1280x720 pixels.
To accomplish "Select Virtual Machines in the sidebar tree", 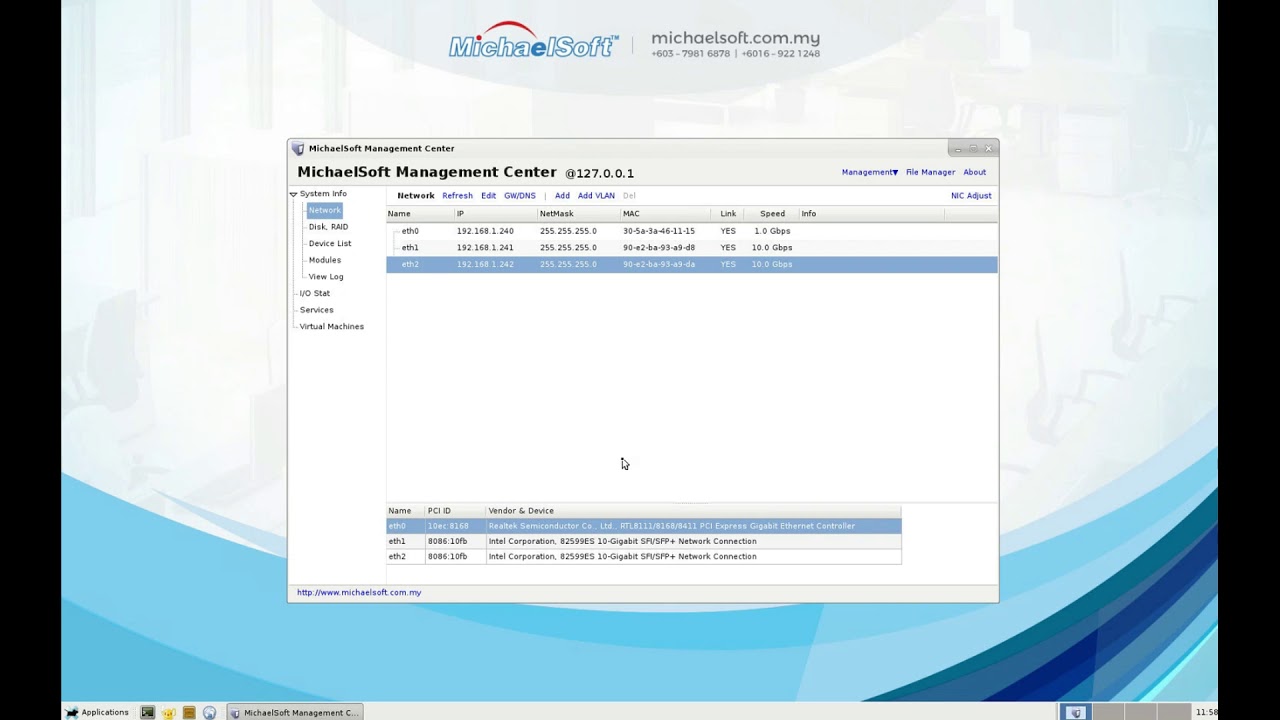I will click(331, 326).
